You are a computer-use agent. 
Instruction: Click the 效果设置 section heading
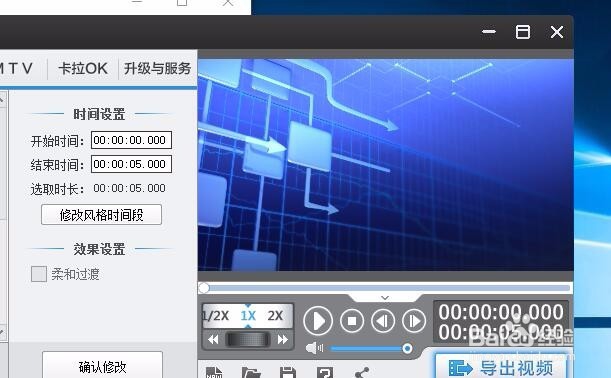[x=99, y=249]
